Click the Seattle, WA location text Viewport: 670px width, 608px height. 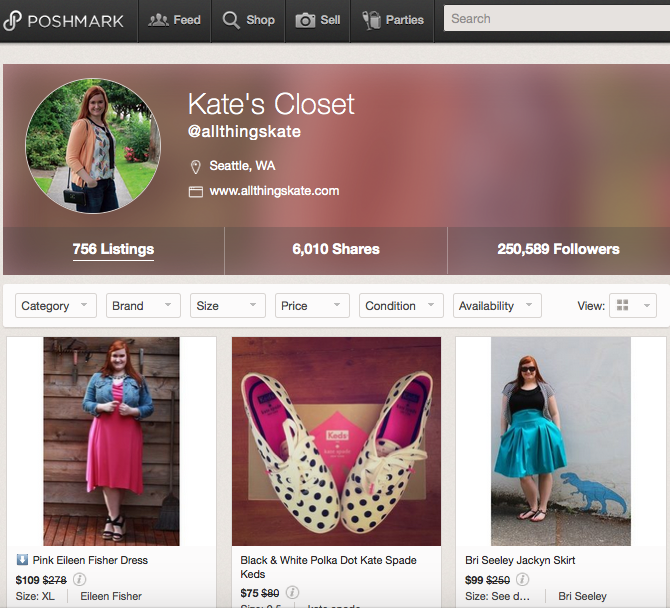(242, 166)
